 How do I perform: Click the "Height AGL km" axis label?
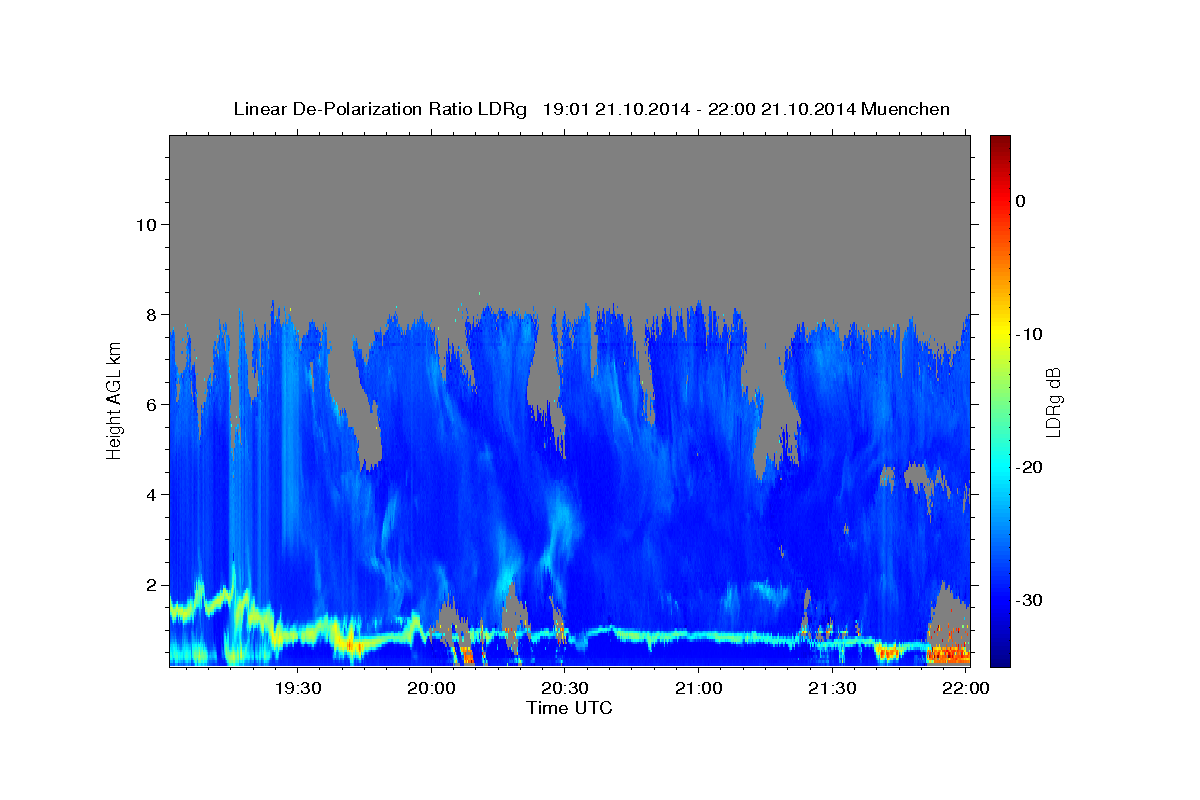pyautogui.click(x=114, y=401)
